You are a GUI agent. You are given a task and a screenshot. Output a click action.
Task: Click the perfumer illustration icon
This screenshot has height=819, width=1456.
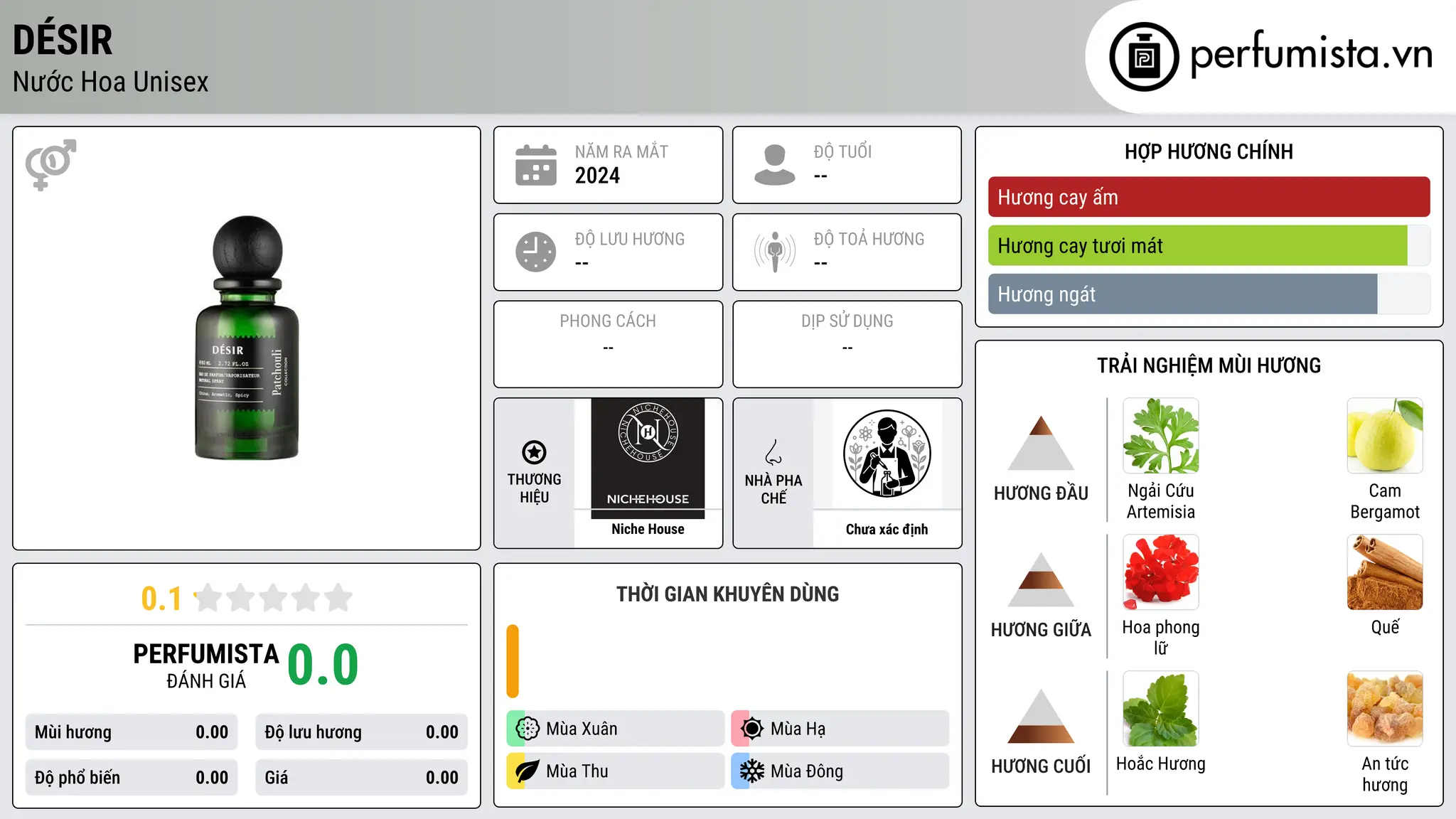click(887, 454)
